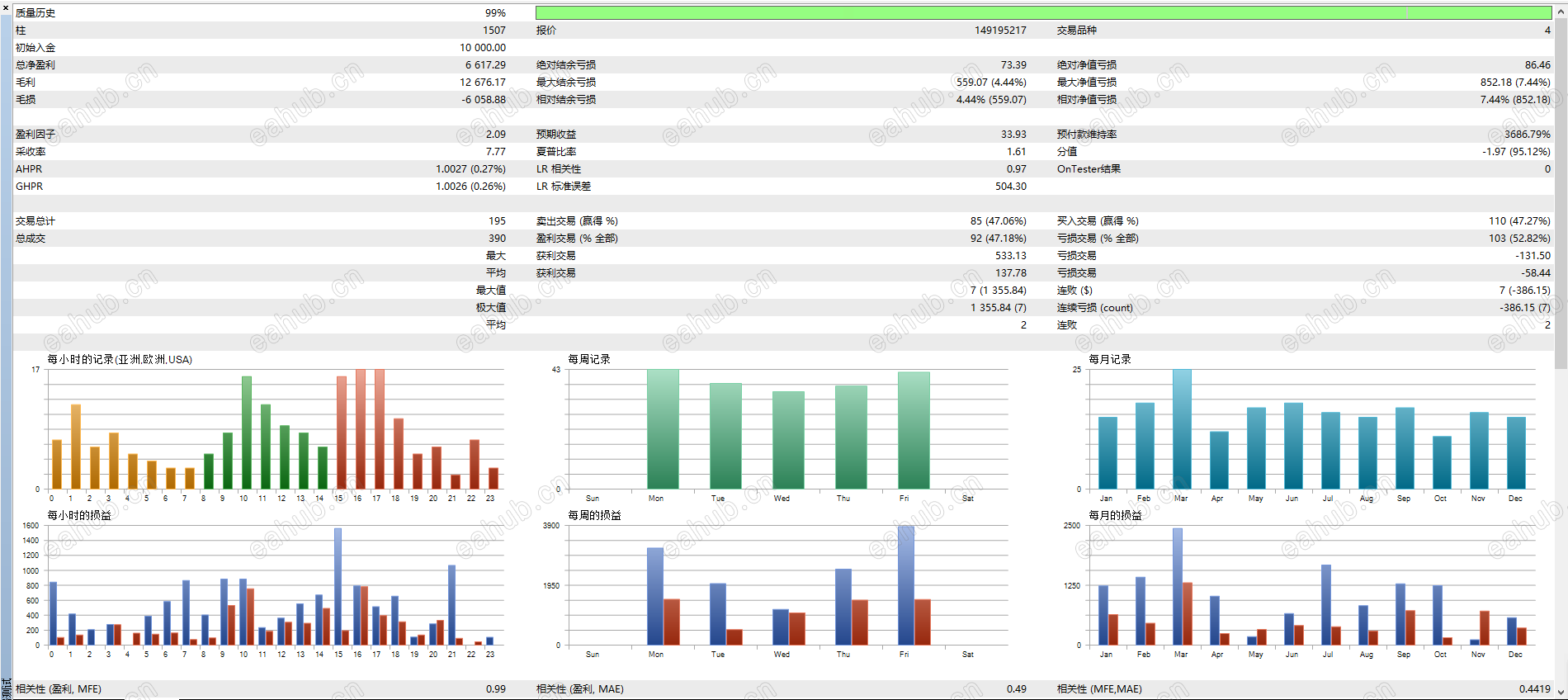Select the OnTester结果 label

pos(1089,169)
